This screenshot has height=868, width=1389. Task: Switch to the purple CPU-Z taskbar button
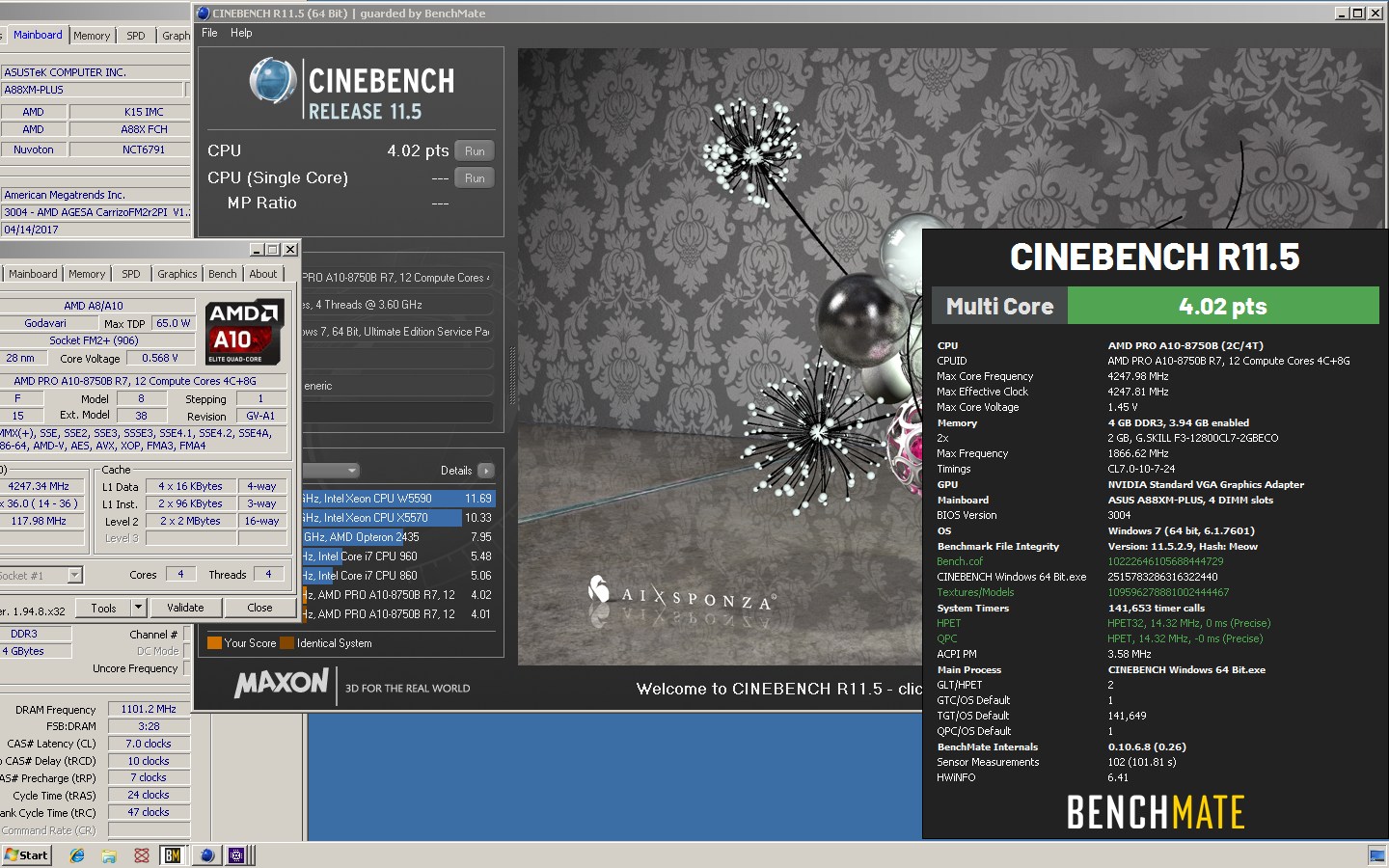point(236,855)
